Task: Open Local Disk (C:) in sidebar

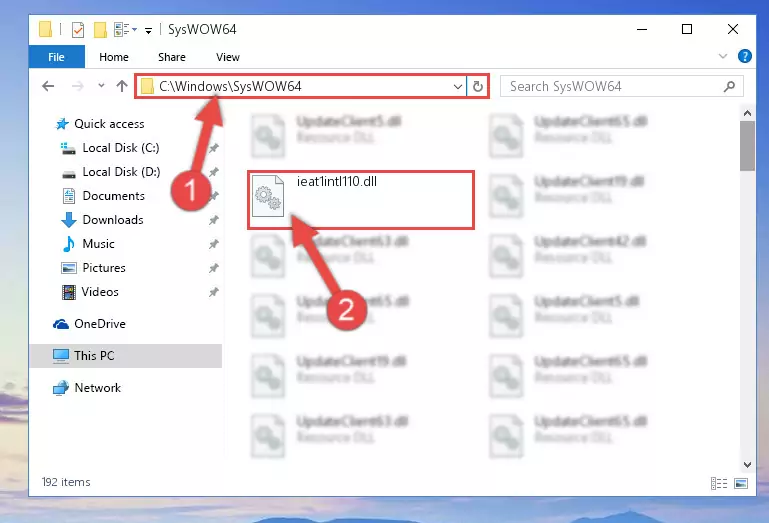Action: click(x=121, y=148)
